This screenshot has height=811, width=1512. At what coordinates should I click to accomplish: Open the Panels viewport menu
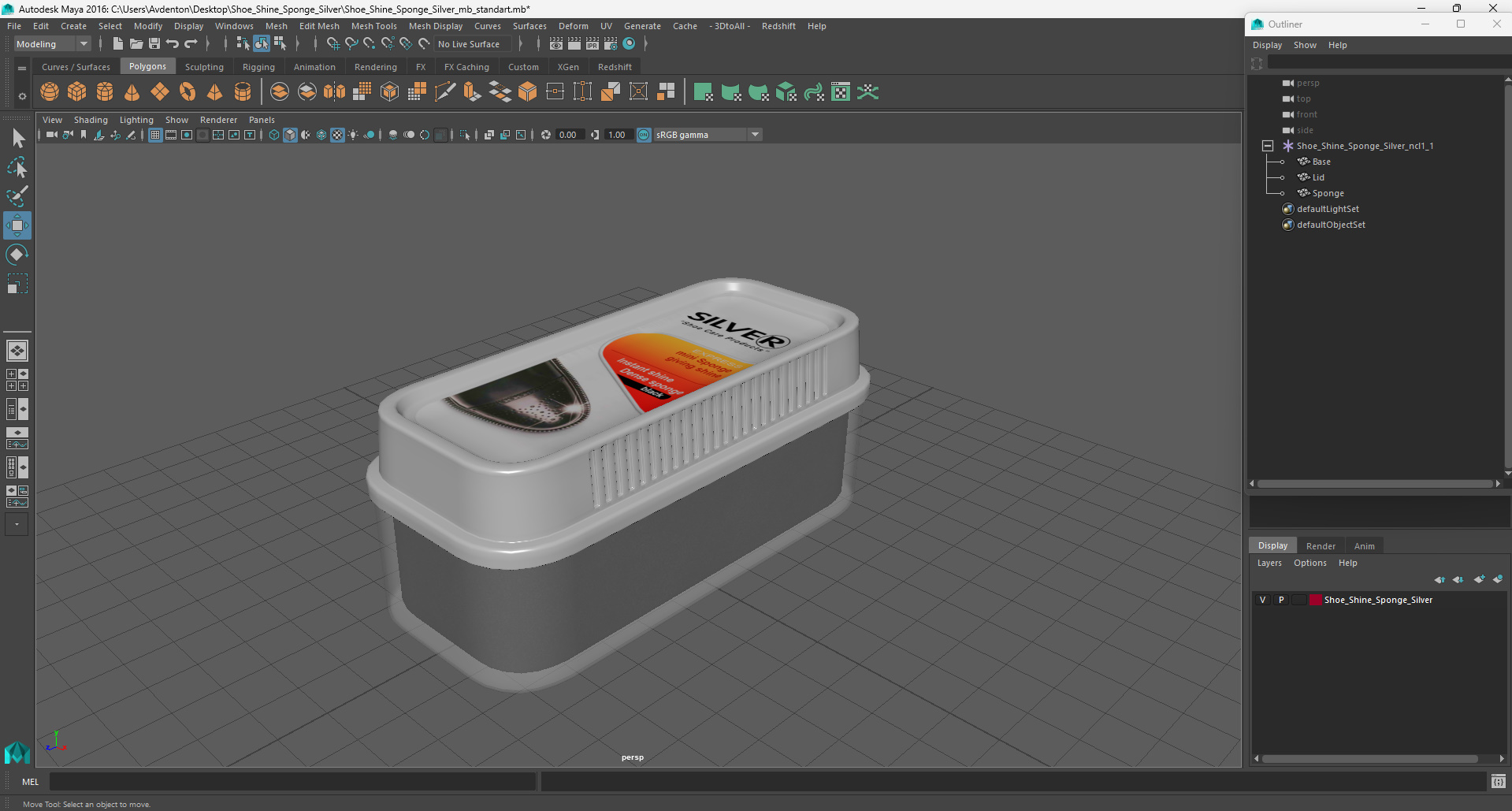262,120
